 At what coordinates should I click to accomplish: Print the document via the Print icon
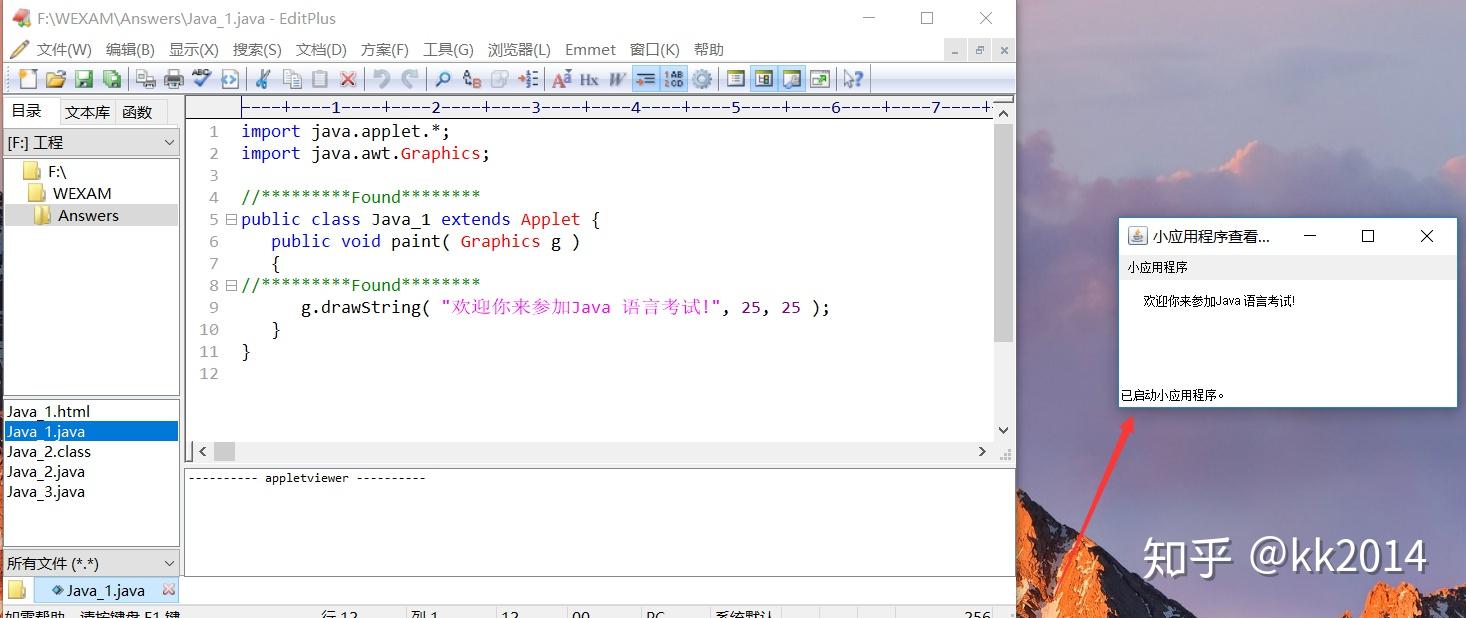tap(172, 78)
